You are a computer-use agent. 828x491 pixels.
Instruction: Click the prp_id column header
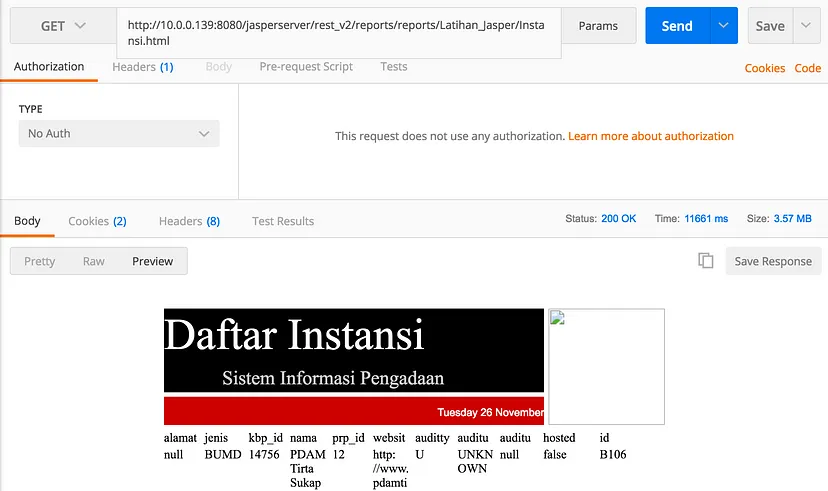(349, 438)
